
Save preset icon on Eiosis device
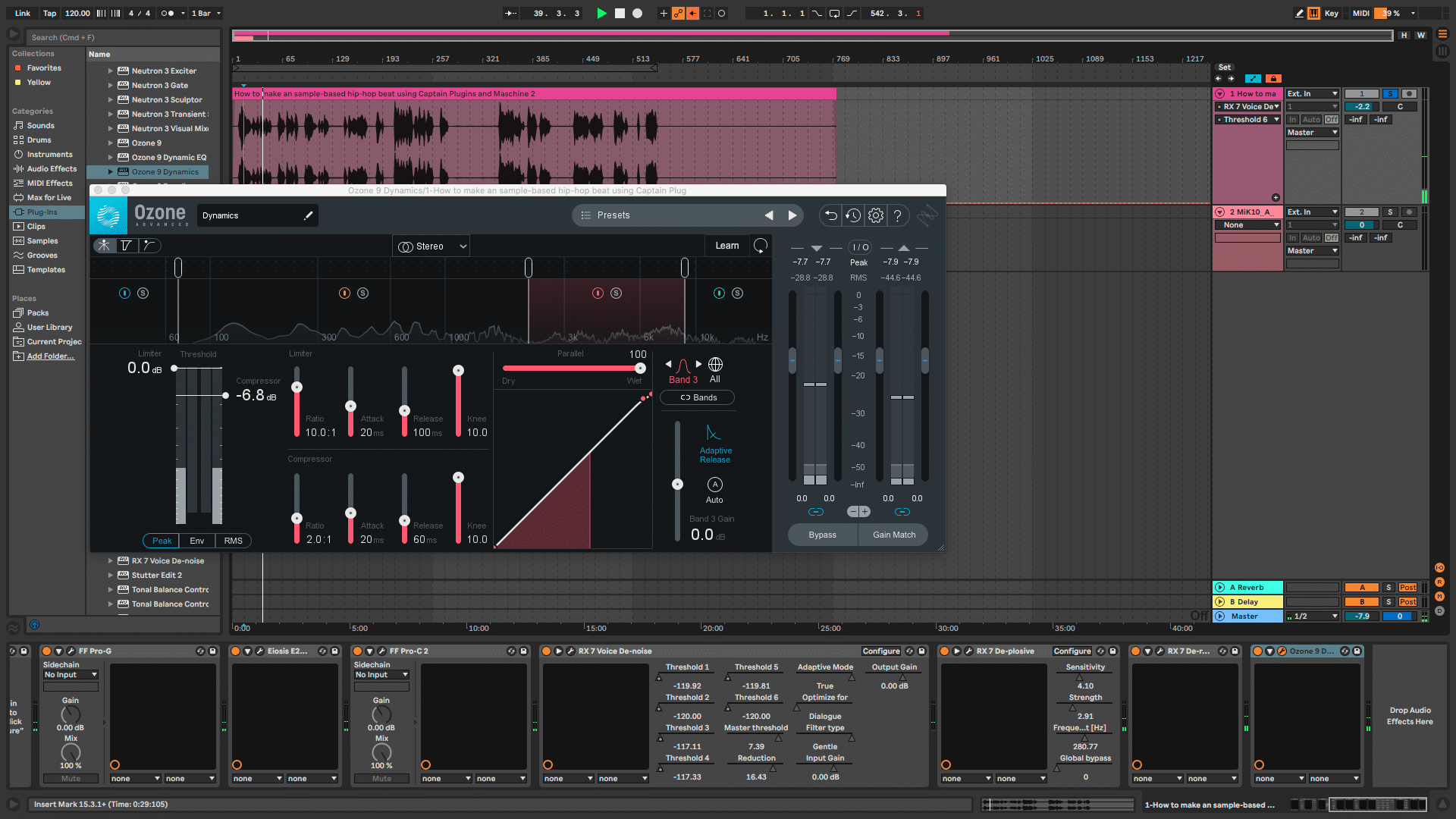pos(334,651)
